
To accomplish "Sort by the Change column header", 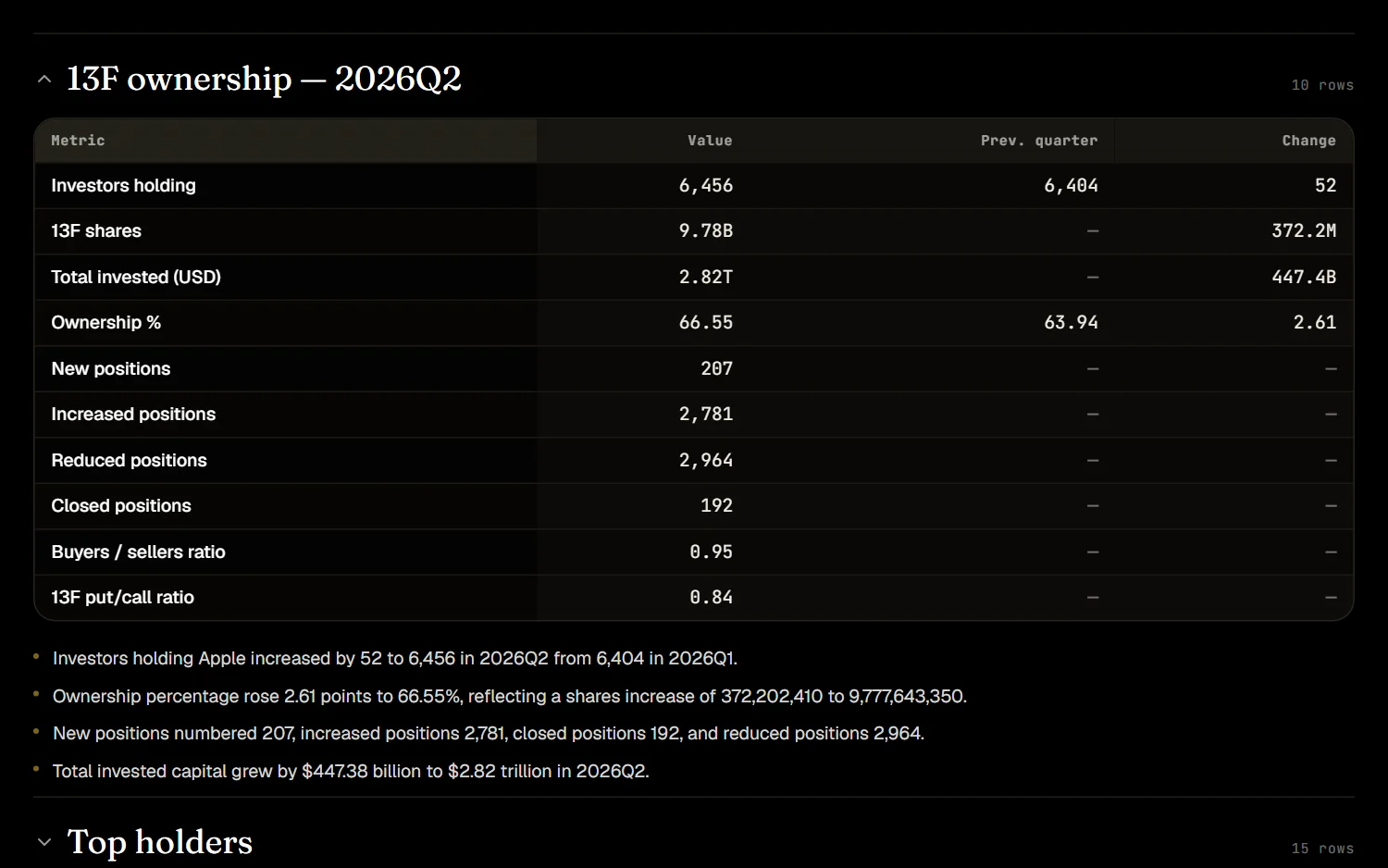I will point(1308,141).
